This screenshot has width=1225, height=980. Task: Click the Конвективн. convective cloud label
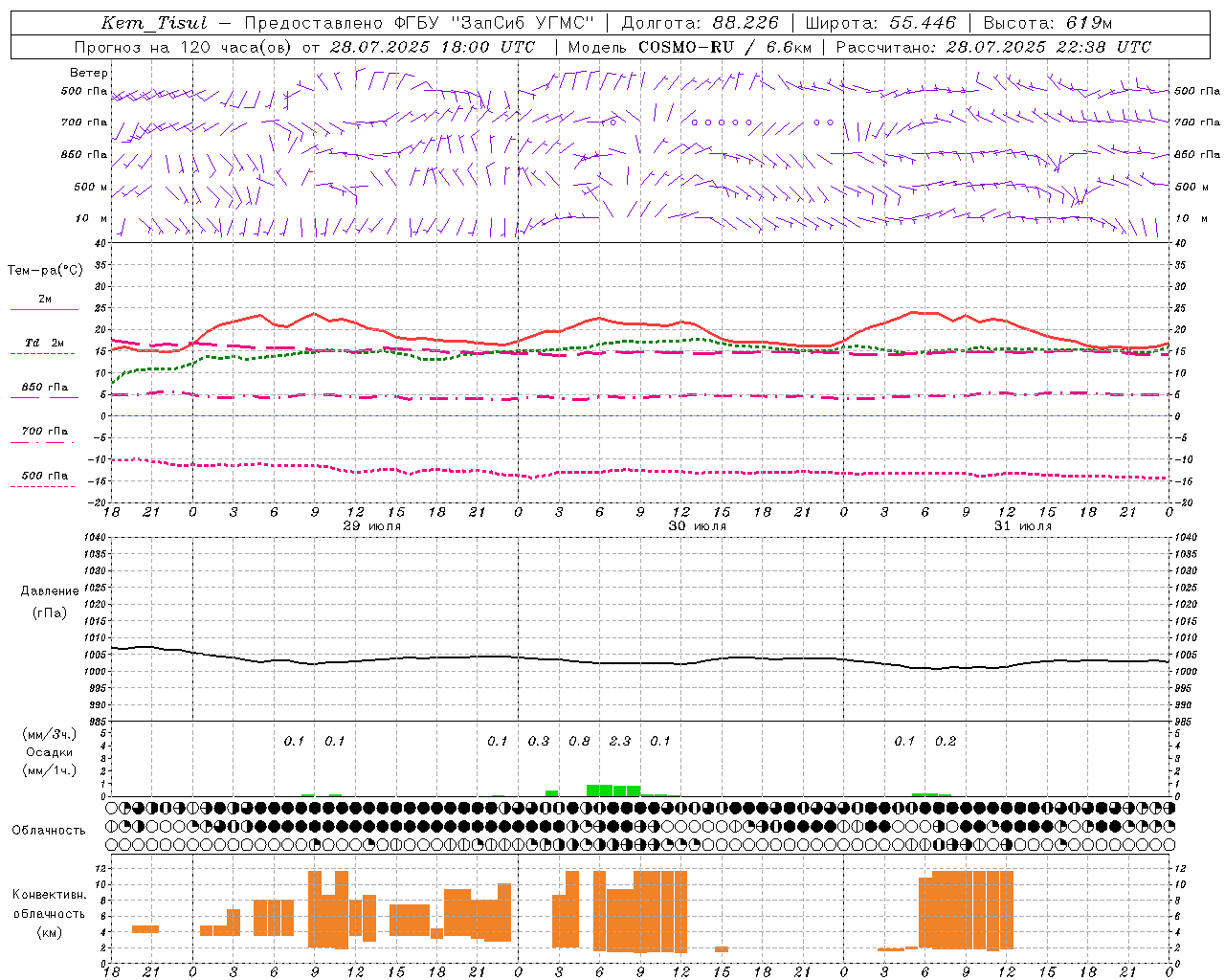49,895
